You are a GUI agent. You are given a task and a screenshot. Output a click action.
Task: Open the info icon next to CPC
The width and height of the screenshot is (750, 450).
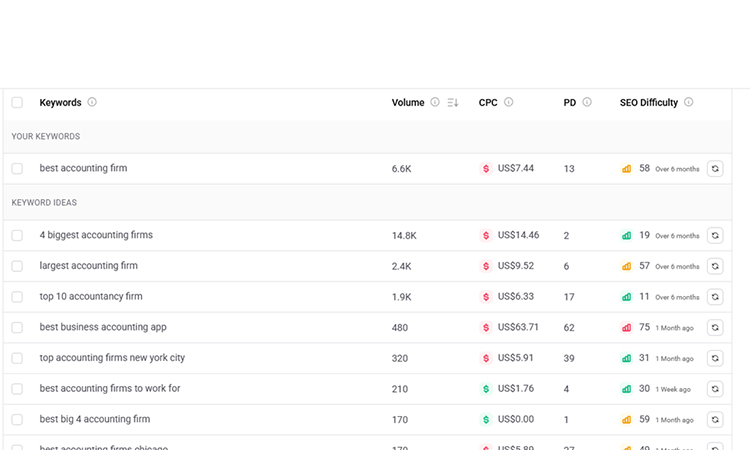(508, 102)
